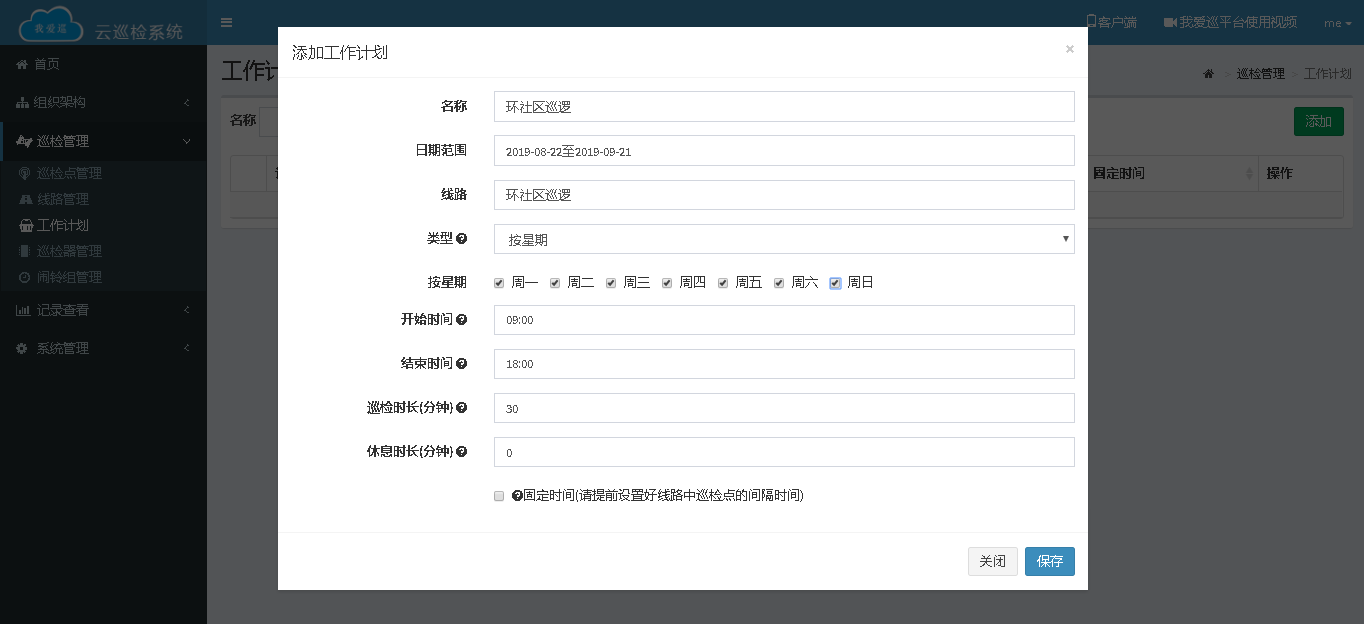Click the 组织架构 org-chart icon
The width and height of the screenshot is (1364, 624).
26,102
